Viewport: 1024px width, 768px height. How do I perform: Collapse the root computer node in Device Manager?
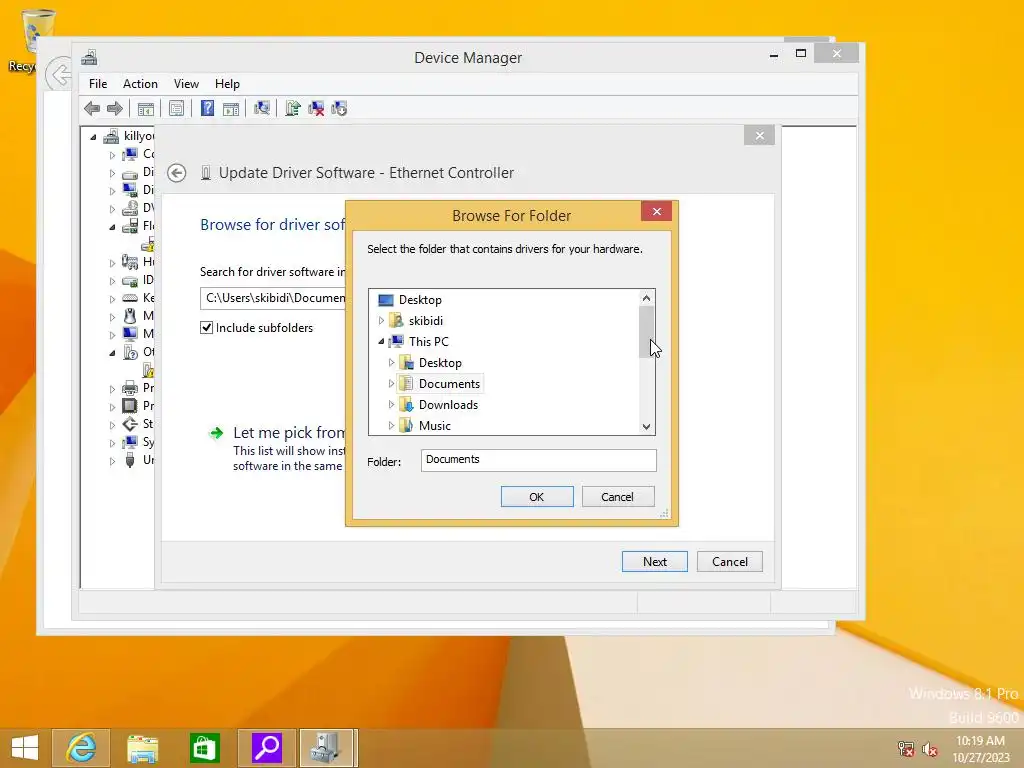pyautogui.click(x=93, y=136)
